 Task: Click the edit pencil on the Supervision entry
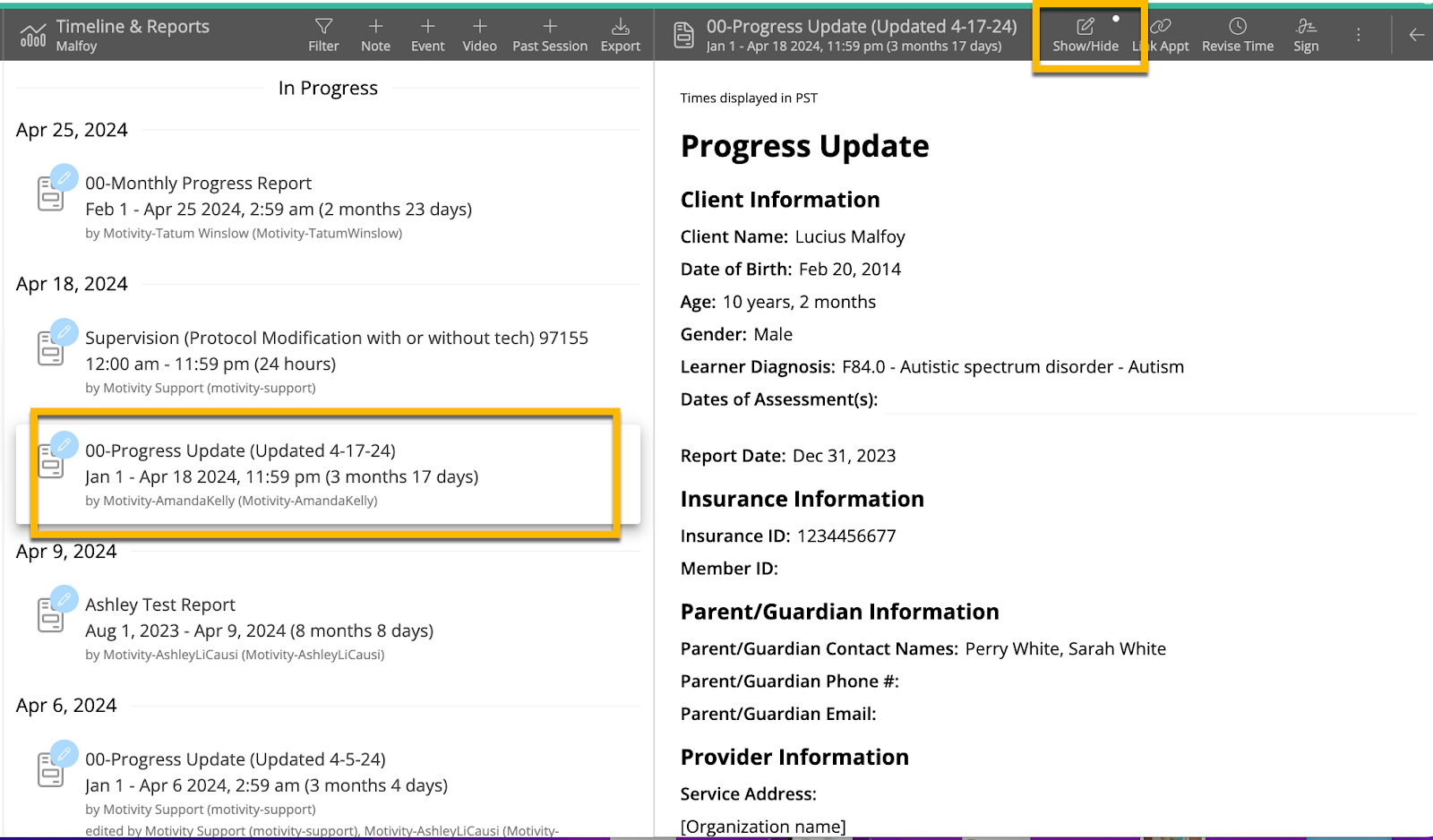pyautogui.click(x=64, y=331)
